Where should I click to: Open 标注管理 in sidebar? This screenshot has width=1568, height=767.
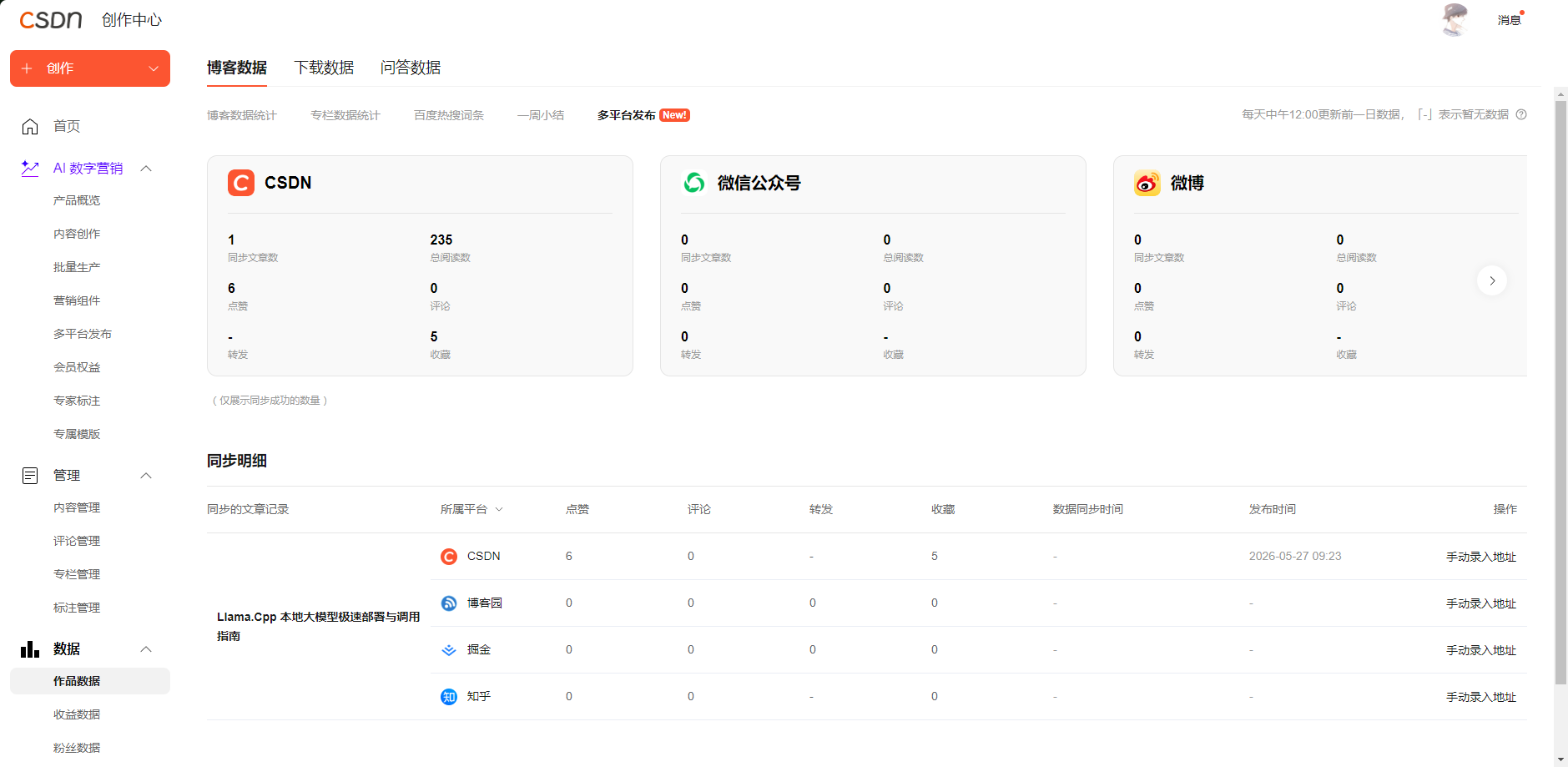tap(77, 608)
